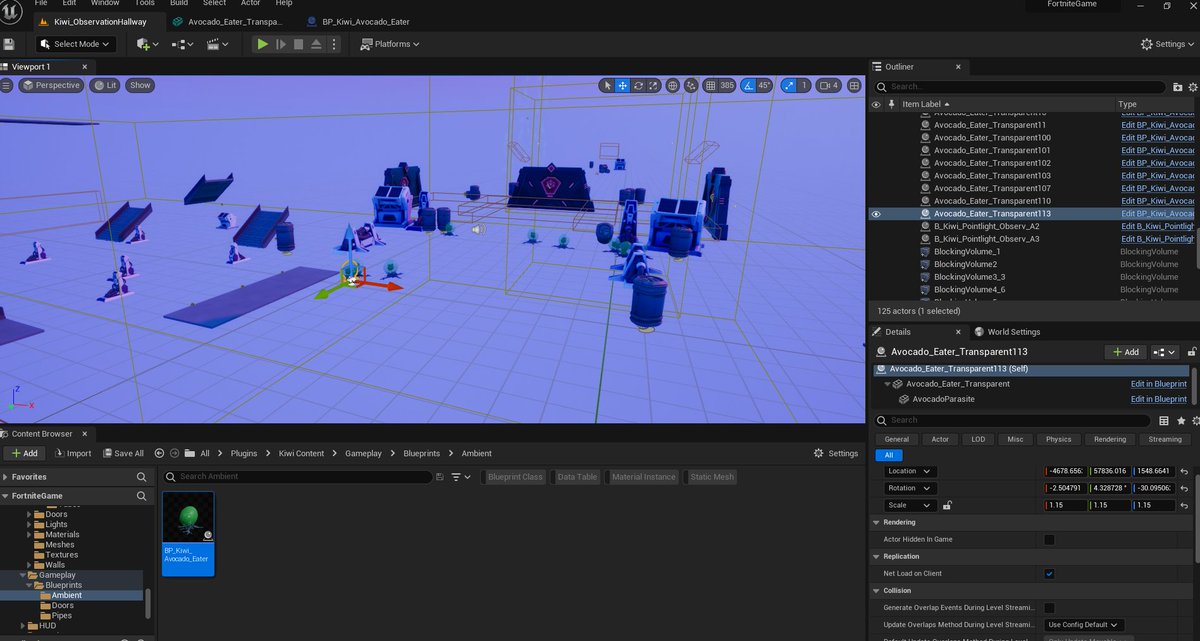The height and width of the screenshot is (641, 1200).
Task: Open the Tools menu
Action: pyautogui.click(x=145, y=3)
